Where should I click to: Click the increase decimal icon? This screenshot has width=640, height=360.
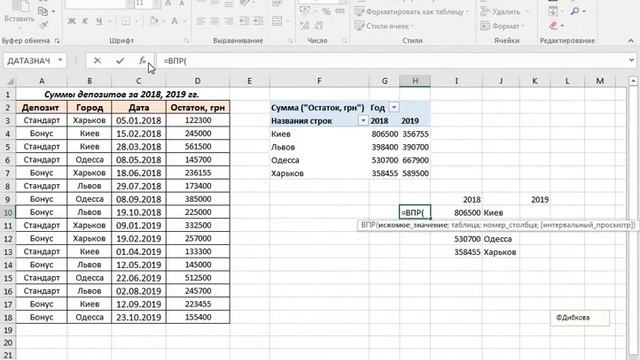pos(305,26)
